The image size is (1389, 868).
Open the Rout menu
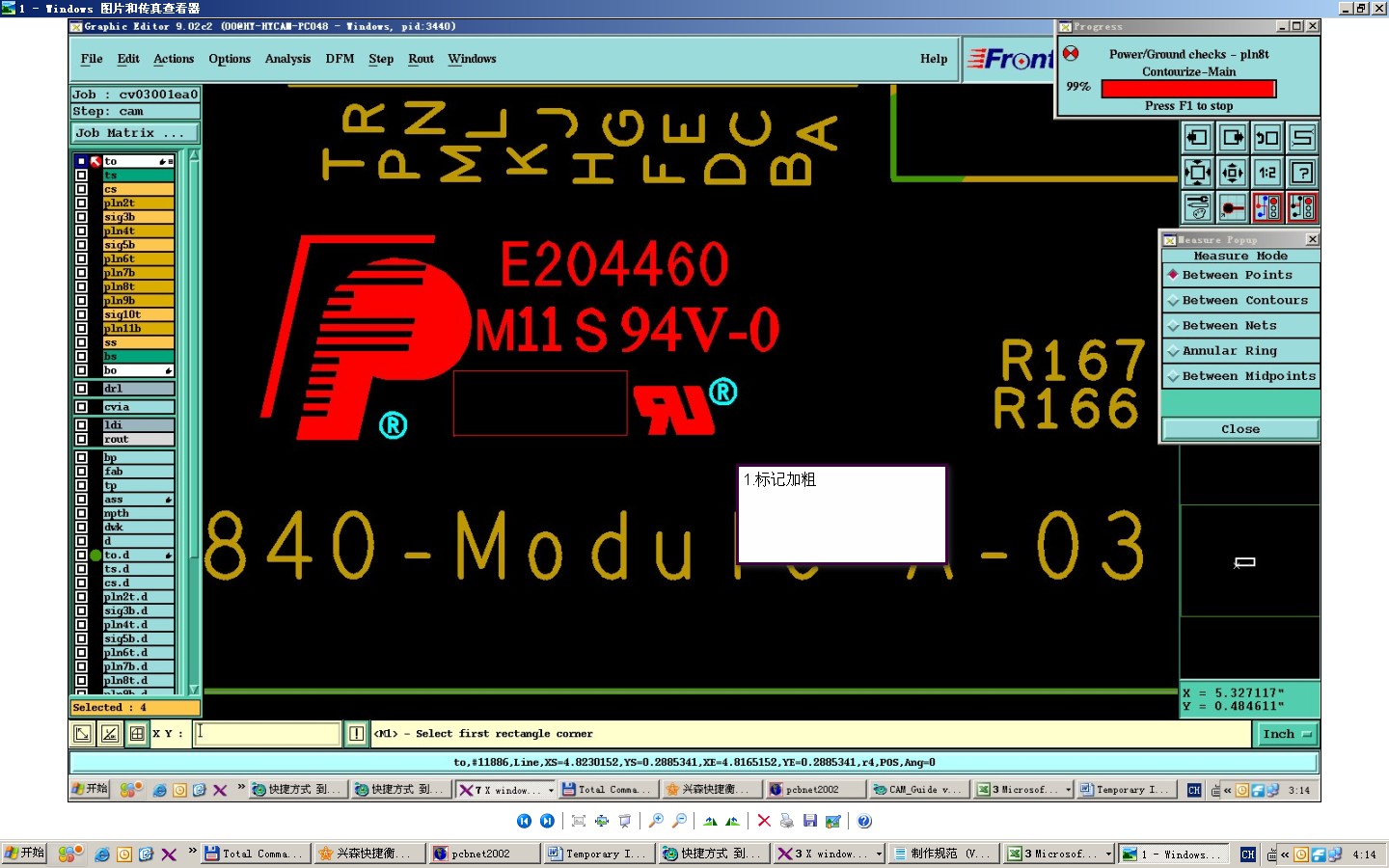pos(421,59)
